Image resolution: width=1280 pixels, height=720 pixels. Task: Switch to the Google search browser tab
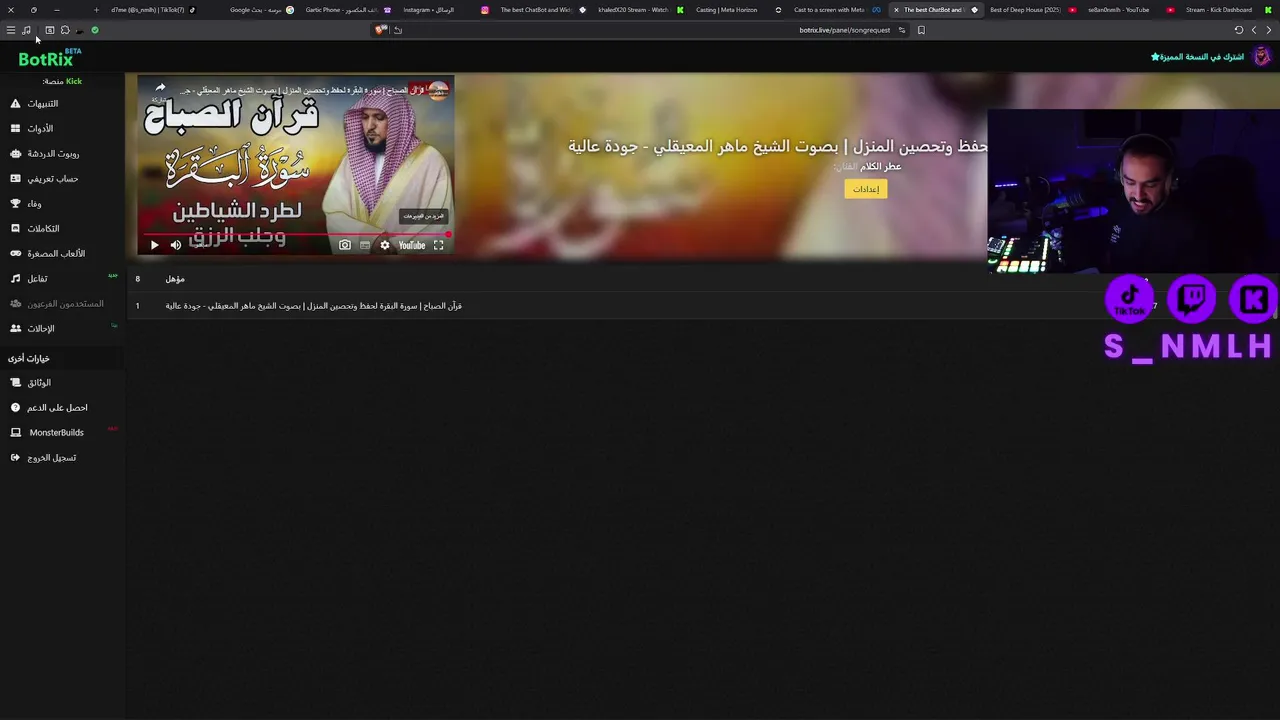pos(262,10)
